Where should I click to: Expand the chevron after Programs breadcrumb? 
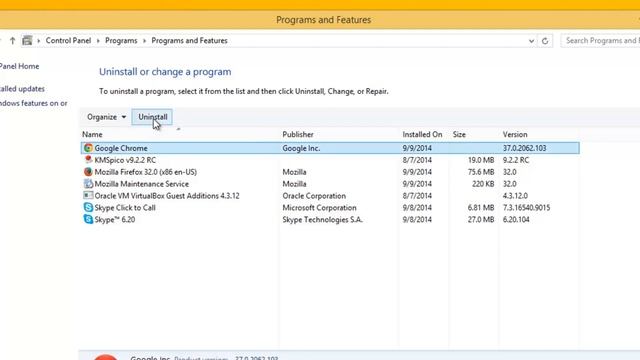point(144,41)
